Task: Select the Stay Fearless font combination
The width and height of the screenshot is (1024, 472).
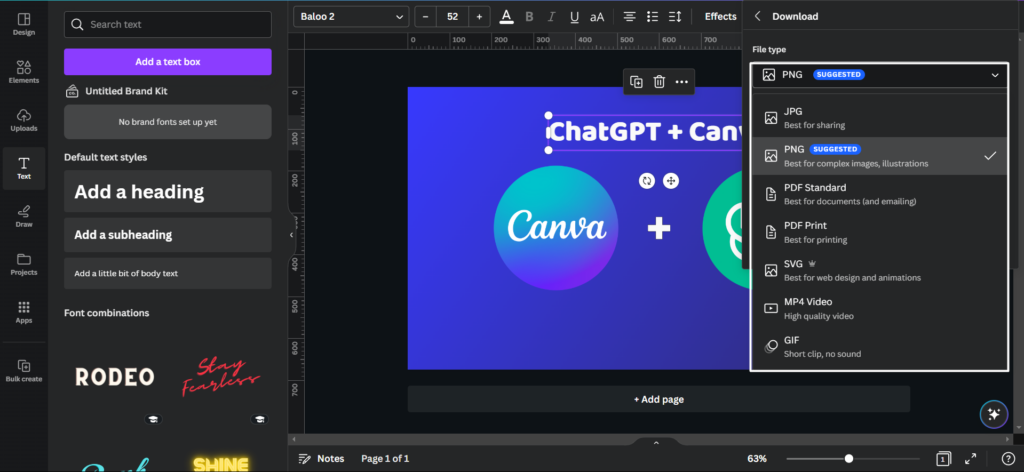Action: 221,377
